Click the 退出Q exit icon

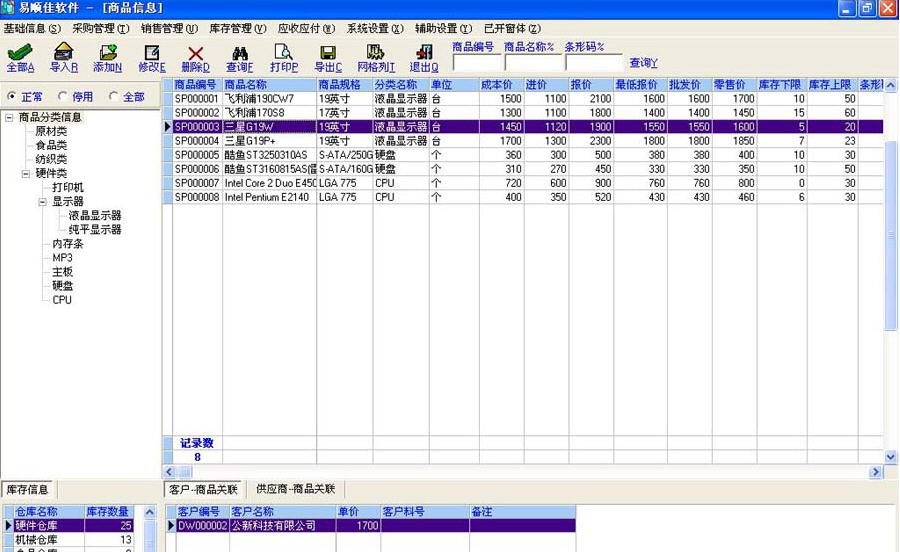[424, 52]
